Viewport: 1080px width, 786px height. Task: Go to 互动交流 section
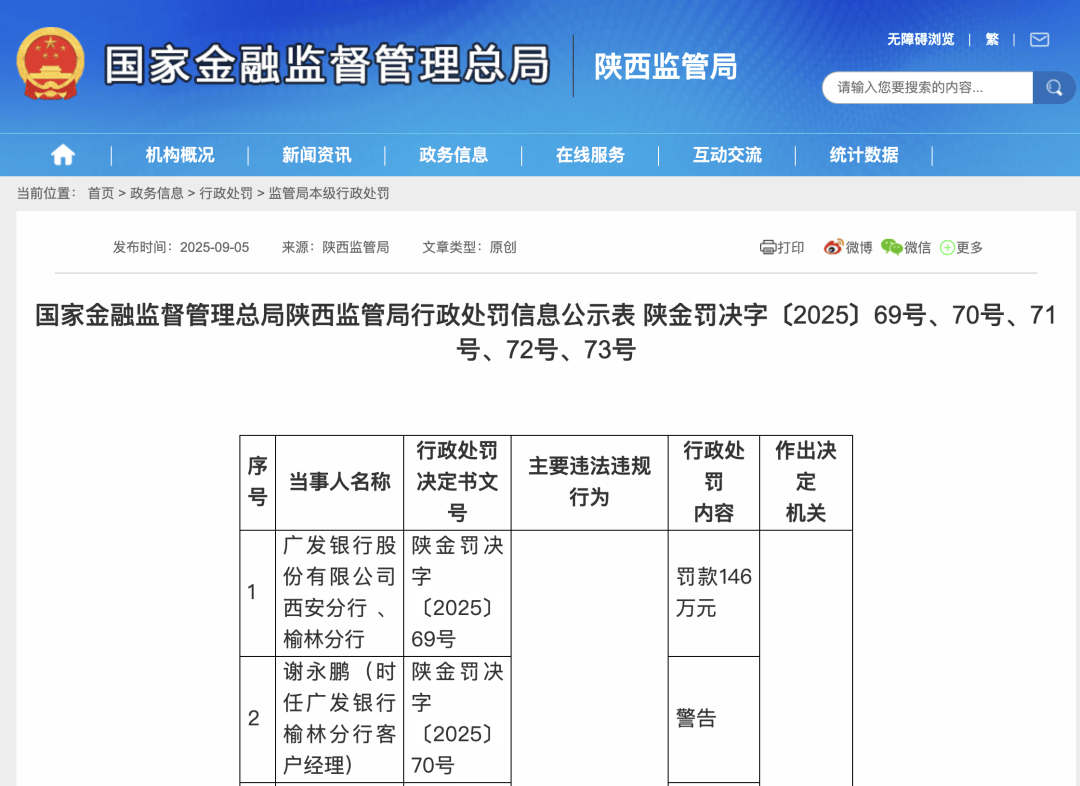pos(727,155)
